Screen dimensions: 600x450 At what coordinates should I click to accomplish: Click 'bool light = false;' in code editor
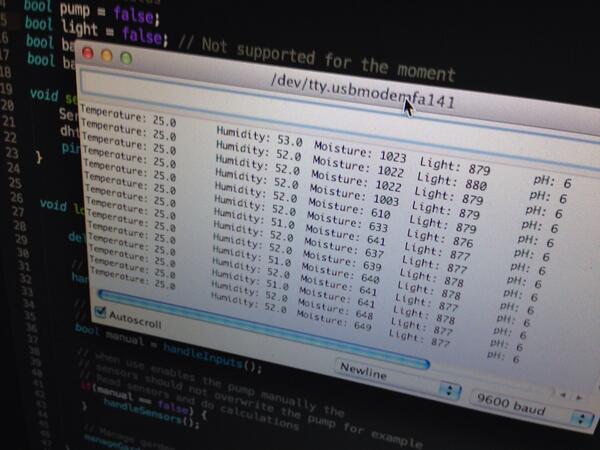(x=96, y=31)
